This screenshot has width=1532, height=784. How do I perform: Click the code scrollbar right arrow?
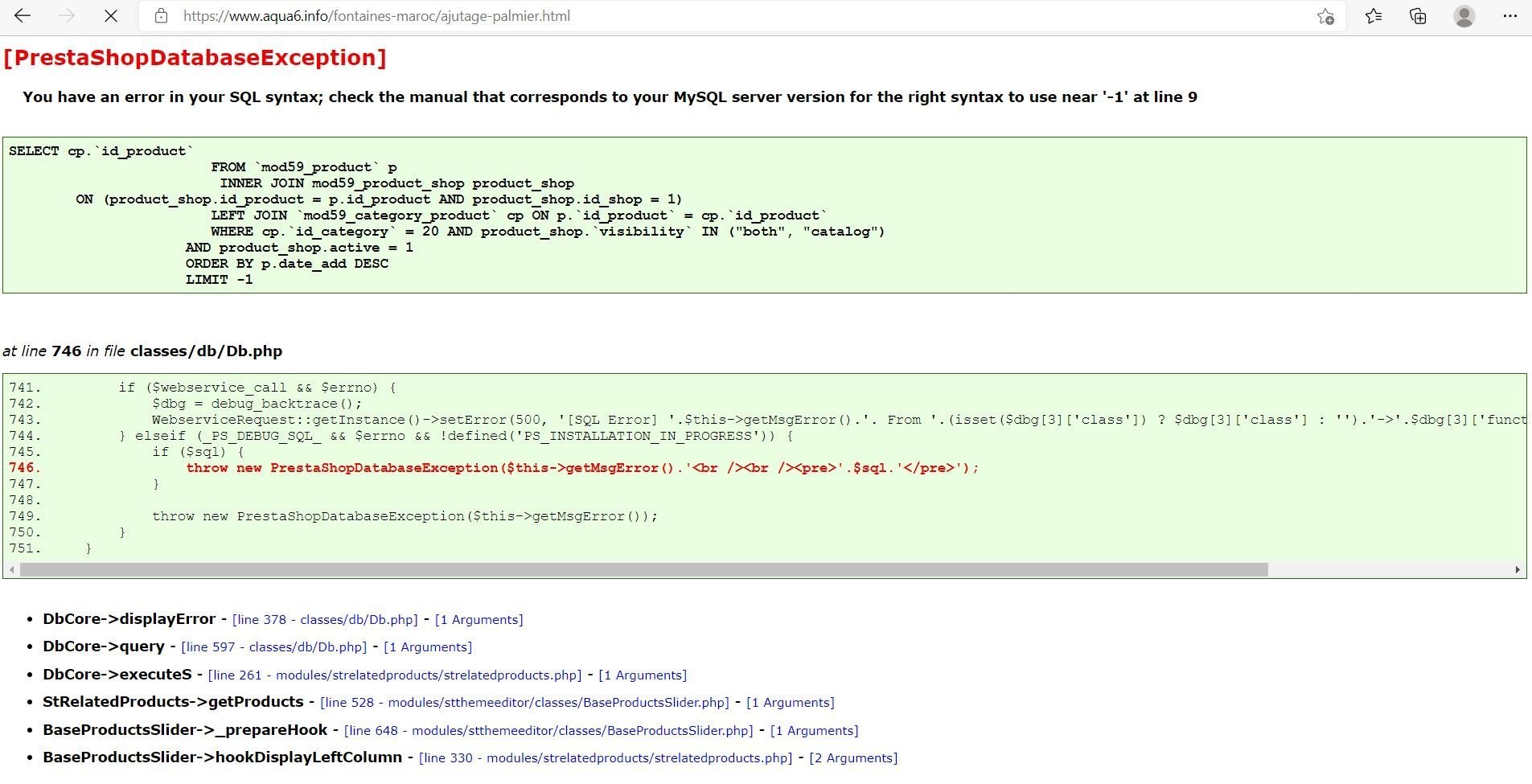tap(1518, 570)
